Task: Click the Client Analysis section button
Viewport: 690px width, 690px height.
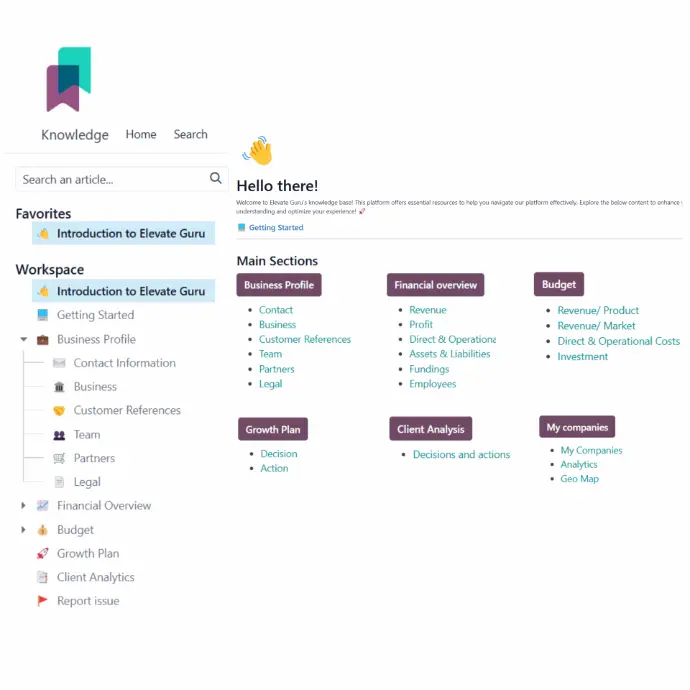Action: point(430,429)
